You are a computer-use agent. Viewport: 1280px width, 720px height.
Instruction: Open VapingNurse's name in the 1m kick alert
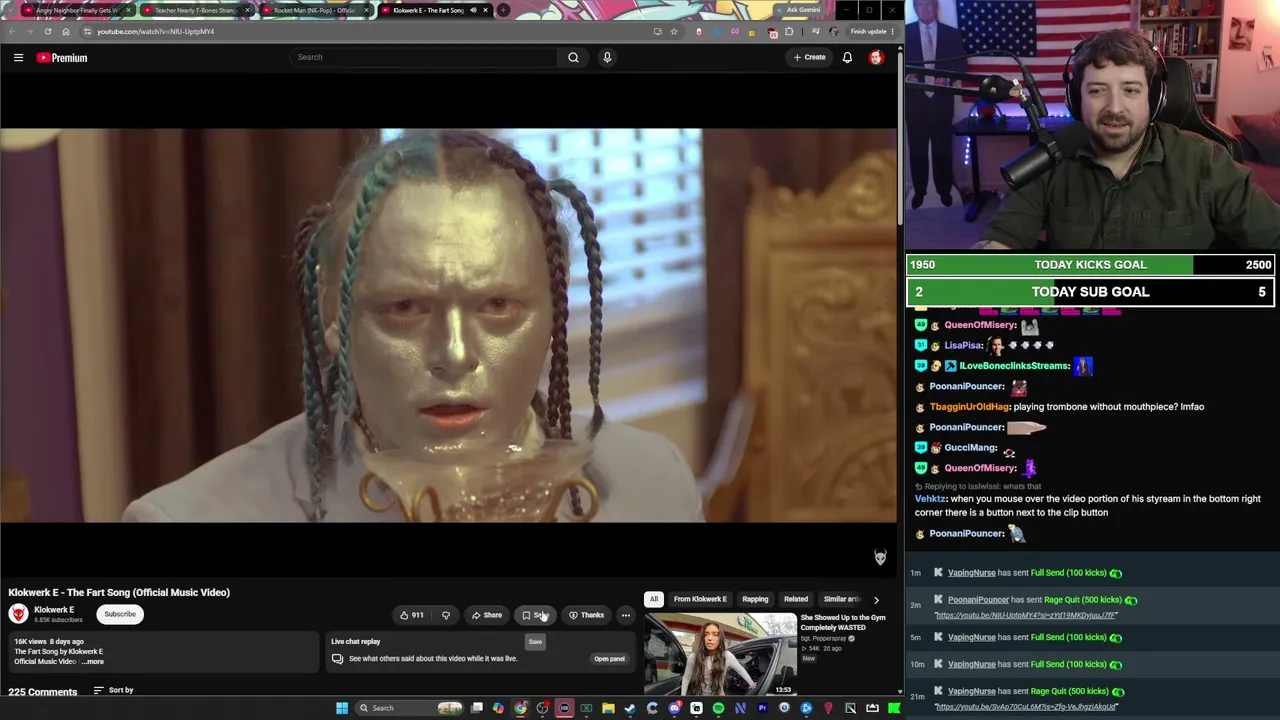(x=972, y=573)
